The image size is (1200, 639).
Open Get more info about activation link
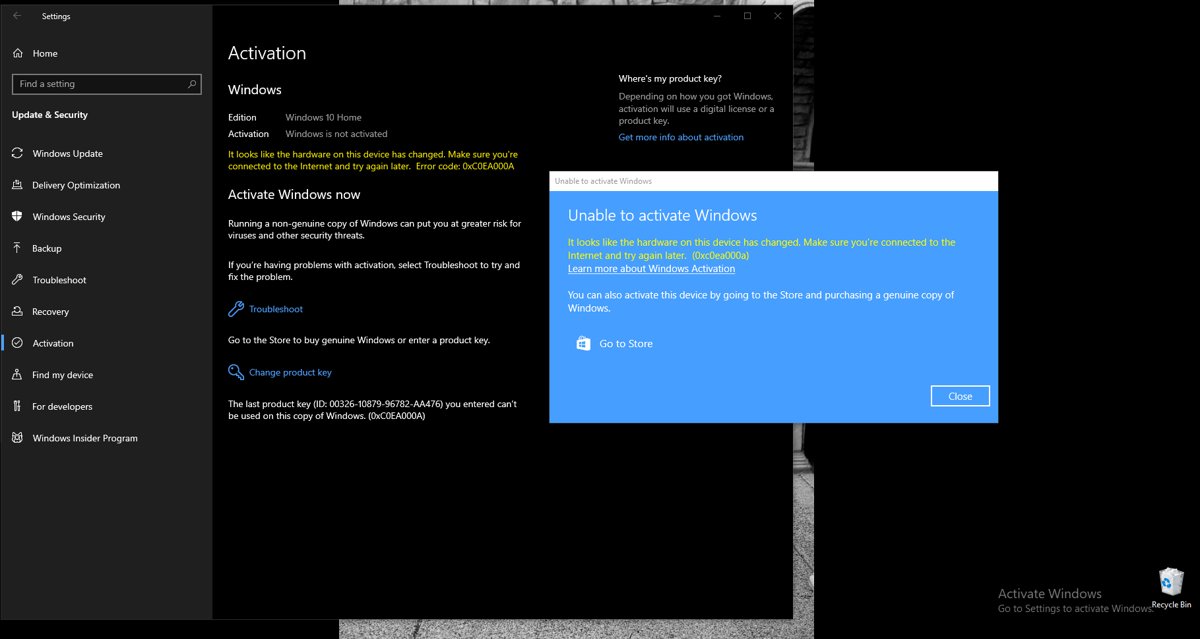pos(681,137)
